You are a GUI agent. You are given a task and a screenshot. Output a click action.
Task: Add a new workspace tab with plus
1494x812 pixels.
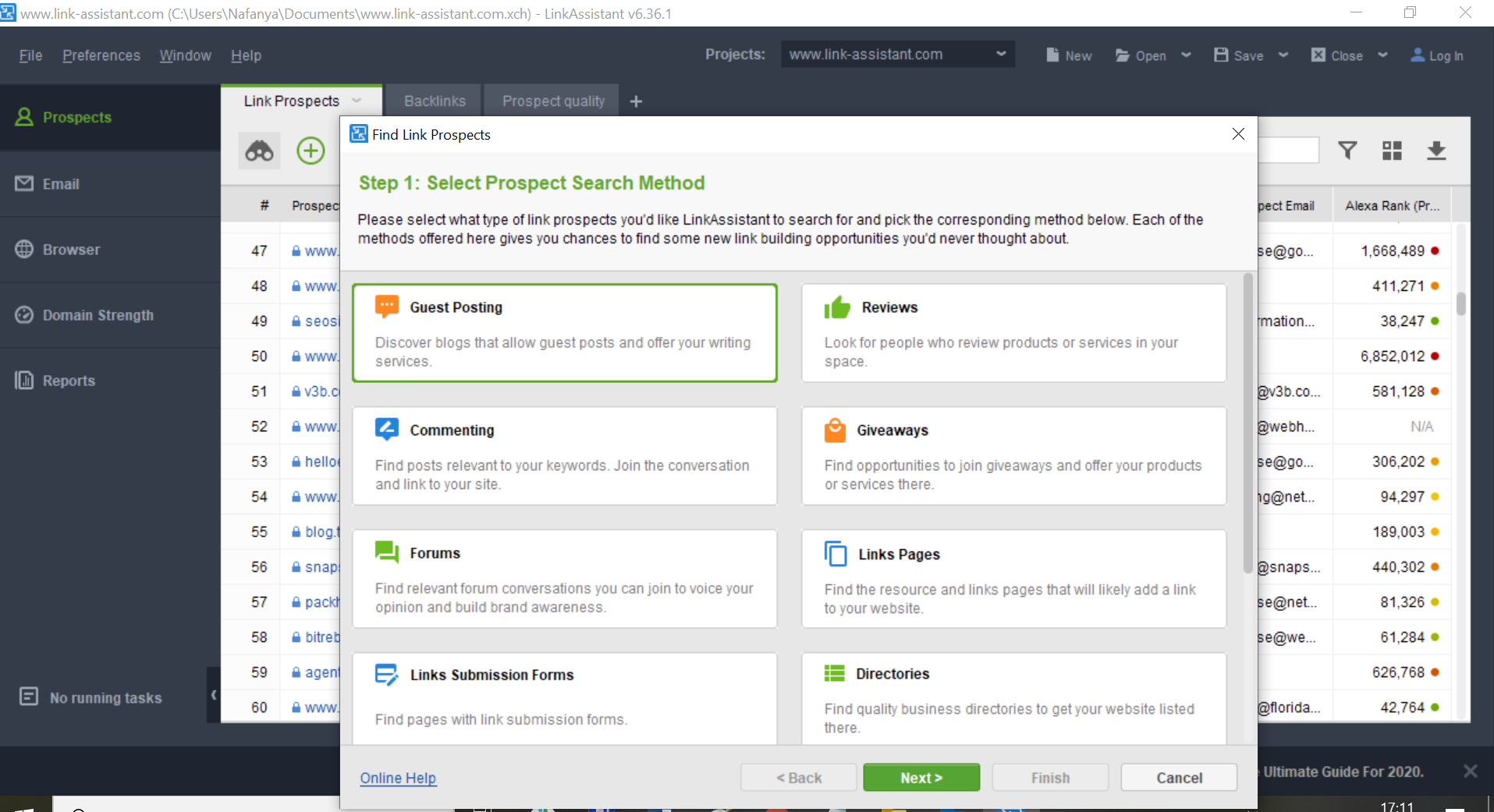pos(636,101)
